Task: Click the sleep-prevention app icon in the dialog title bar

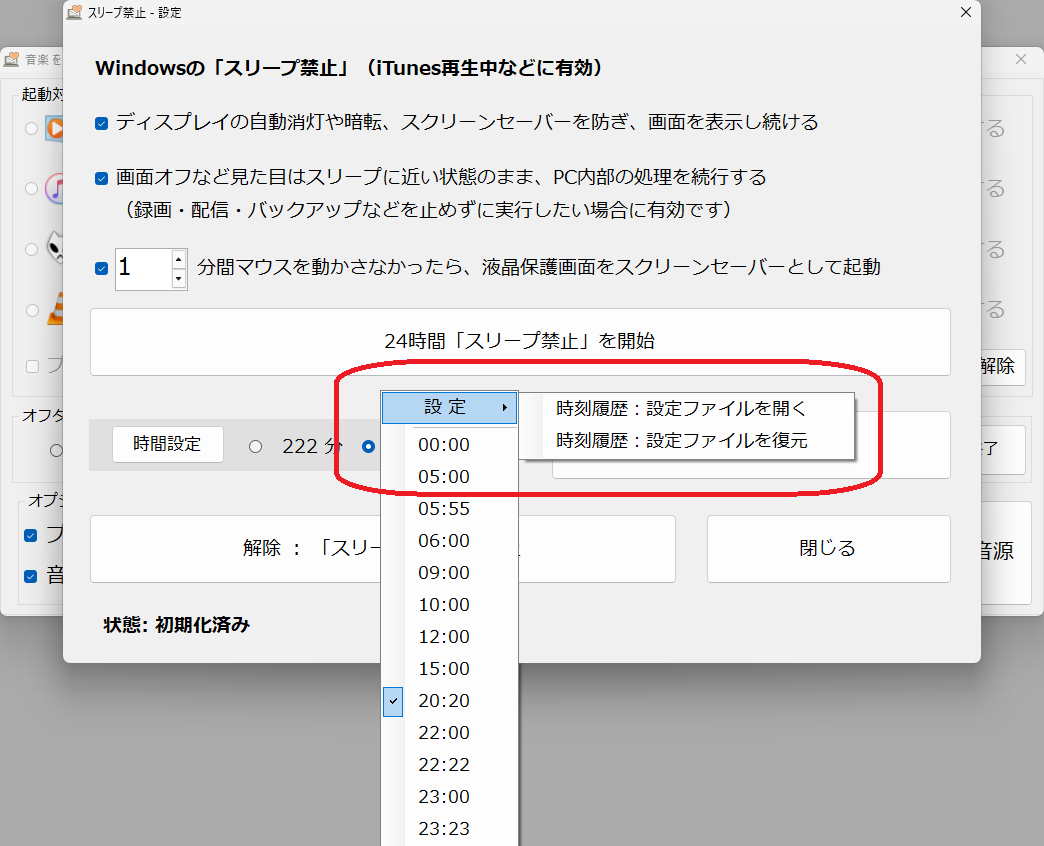Action: coord(74,12)
